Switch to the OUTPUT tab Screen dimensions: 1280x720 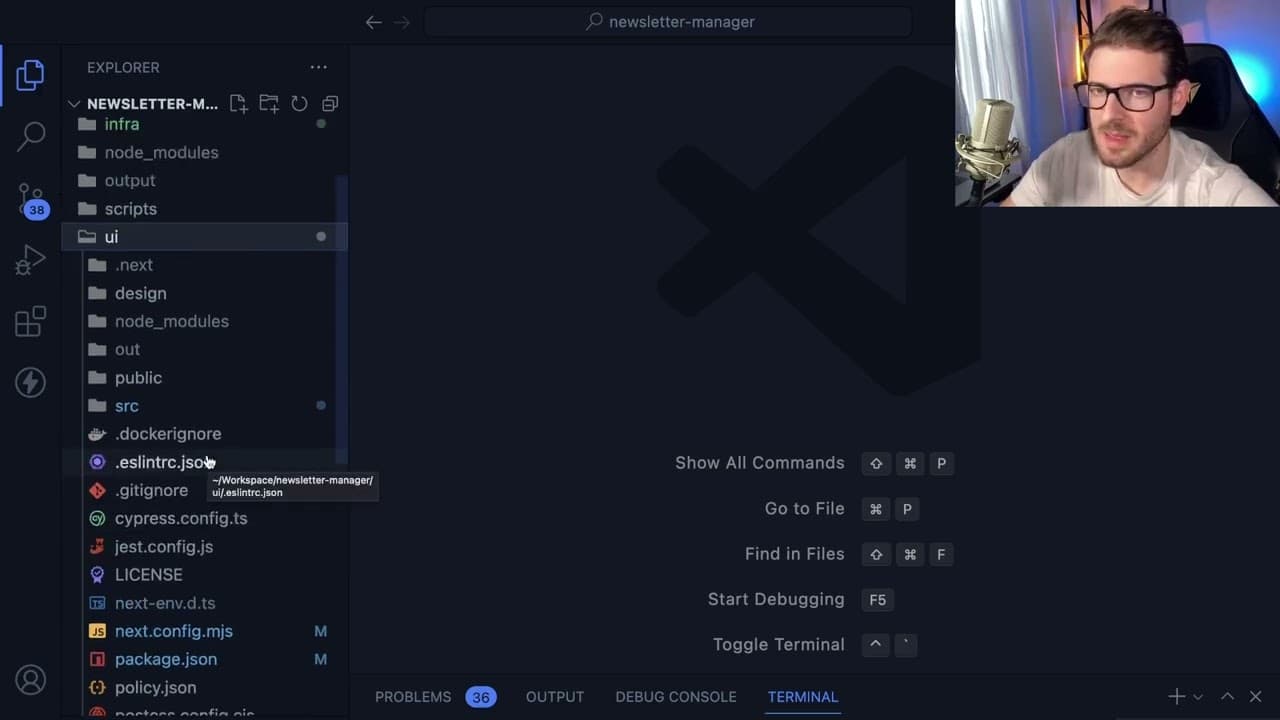click(x=555, y=697)
